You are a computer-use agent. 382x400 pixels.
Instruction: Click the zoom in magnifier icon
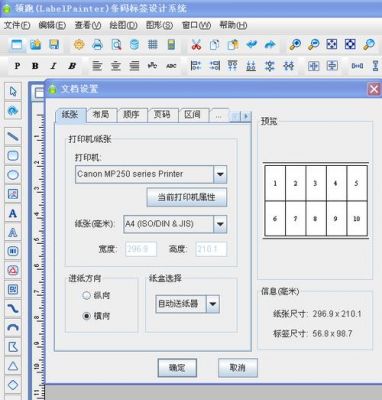pos(295,44)
